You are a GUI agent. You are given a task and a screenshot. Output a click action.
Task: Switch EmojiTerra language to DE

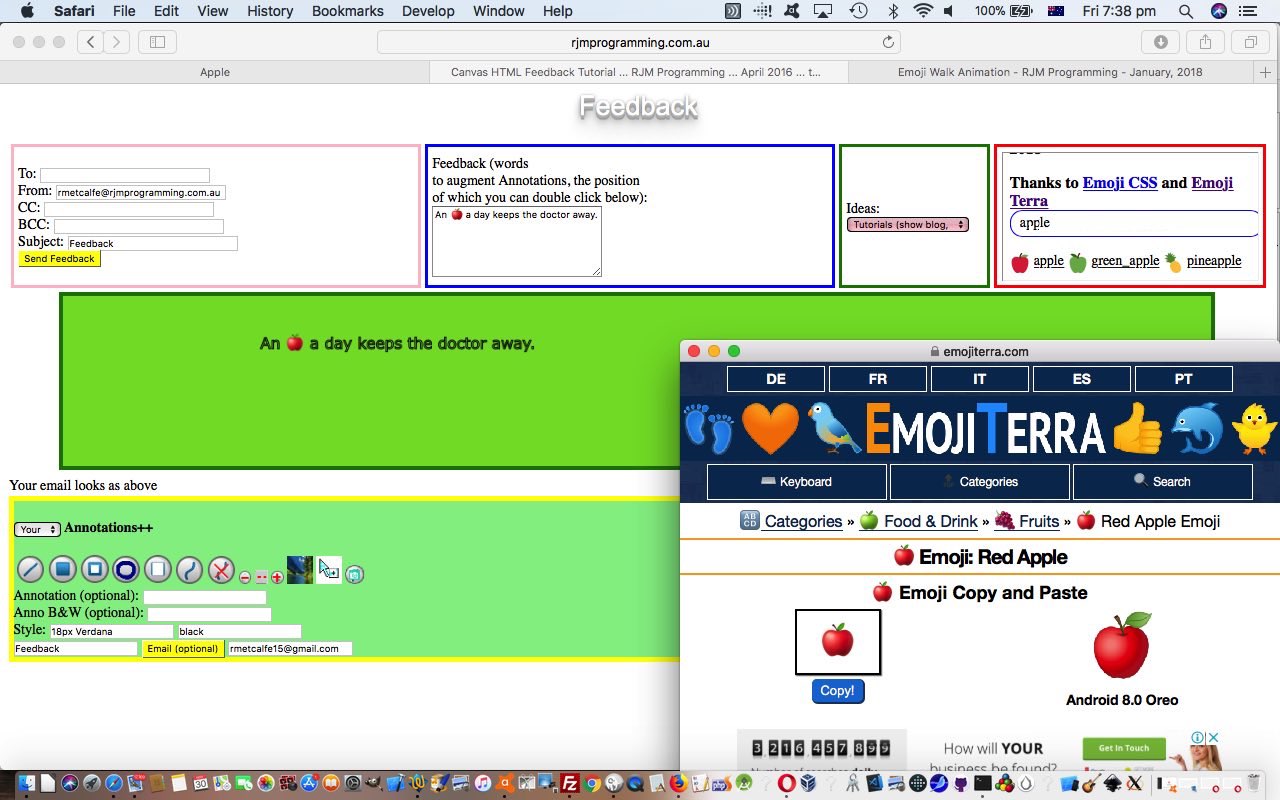[x=776, y=379]
